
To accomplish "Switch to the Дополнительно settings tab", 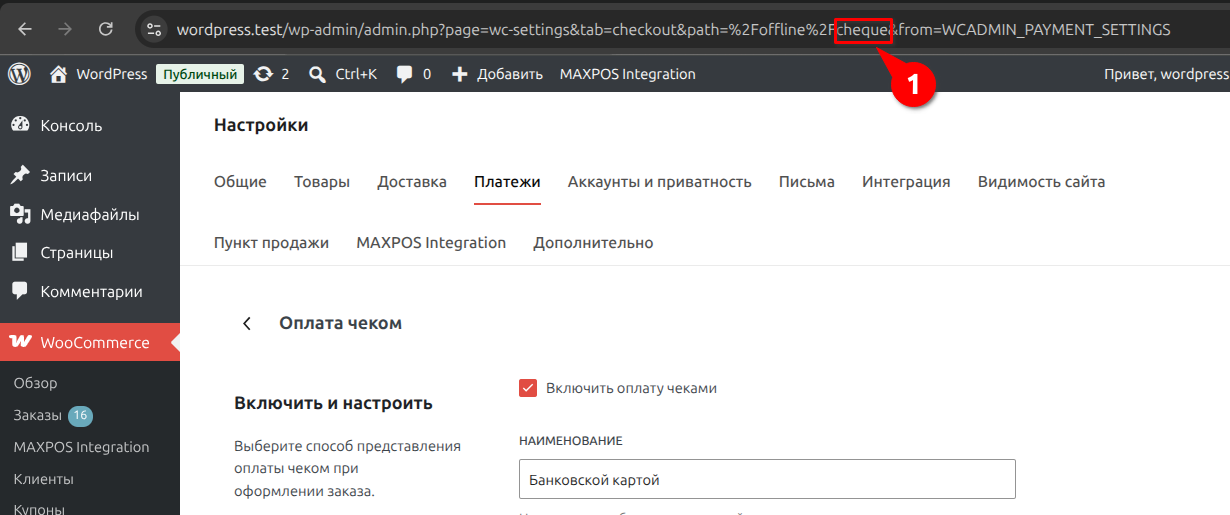I will (593, 243).
